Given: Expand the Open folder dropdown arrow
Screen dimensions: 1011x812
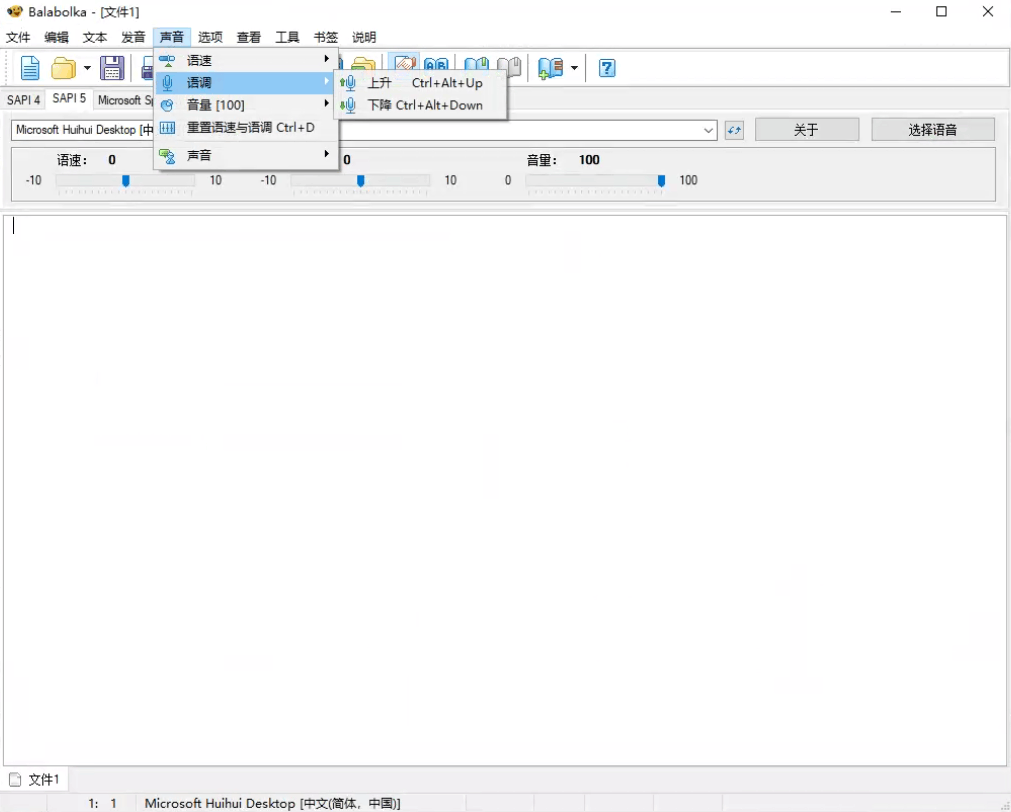Looking at the screenshot, I should [x=87, y=68].
